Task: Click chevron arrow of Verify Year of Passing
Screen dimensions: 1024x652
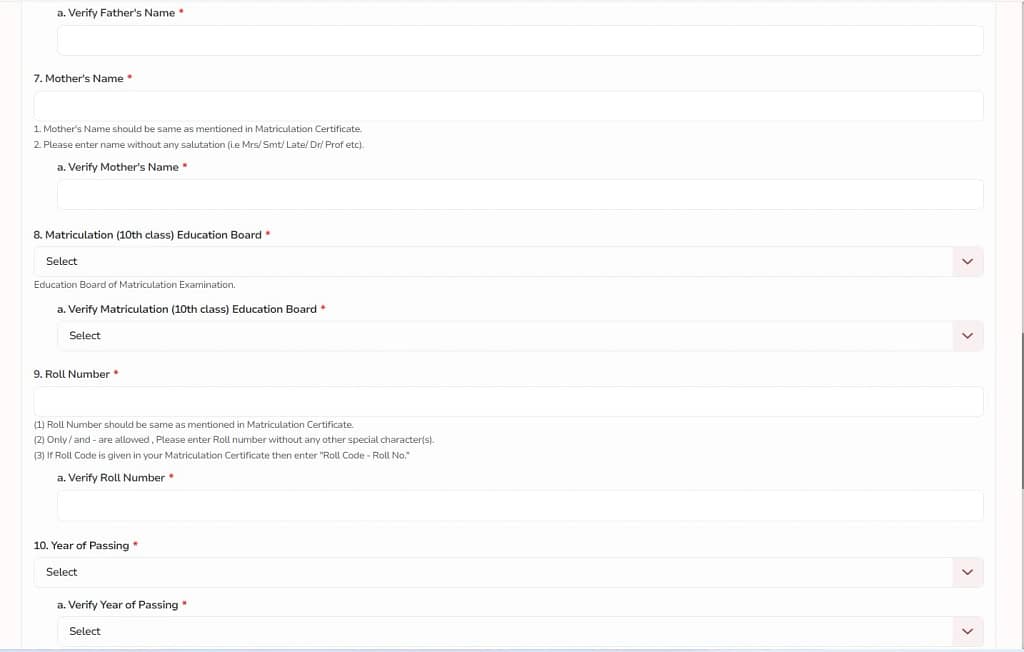Action: [x=966, y=632]
